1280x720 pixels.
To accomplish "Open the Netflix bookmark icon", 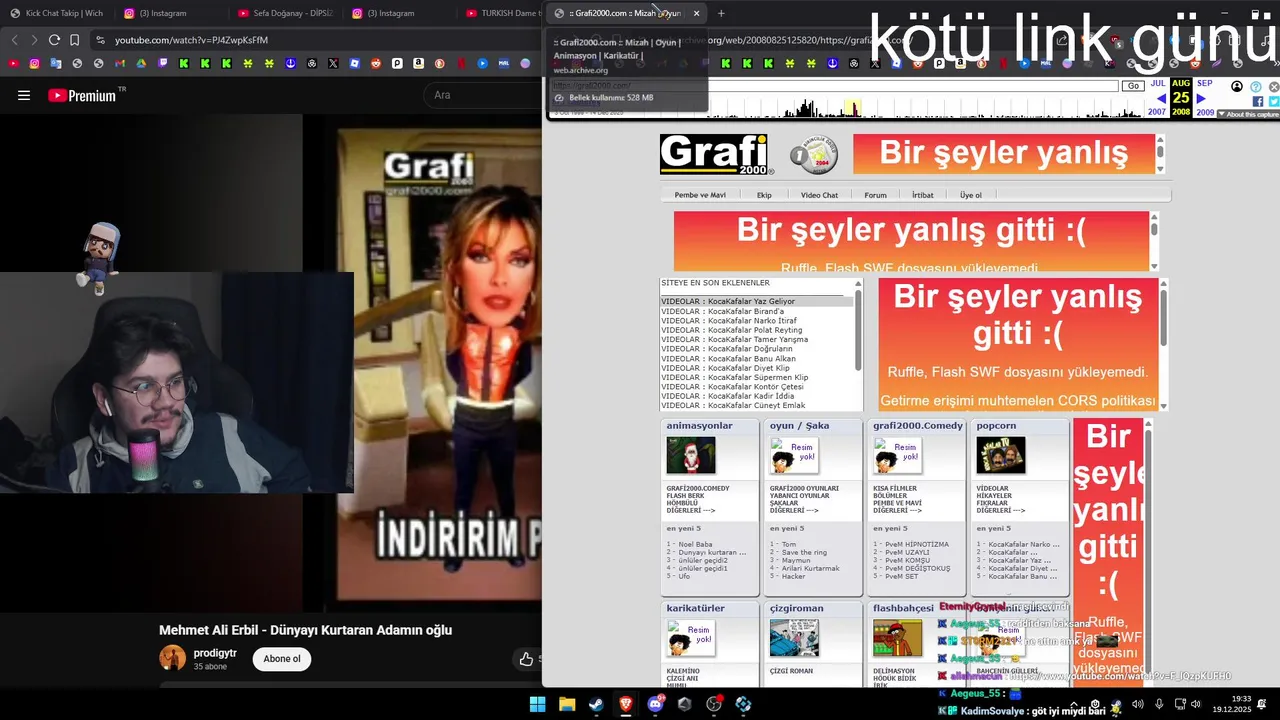I will [x=461, y=63].
